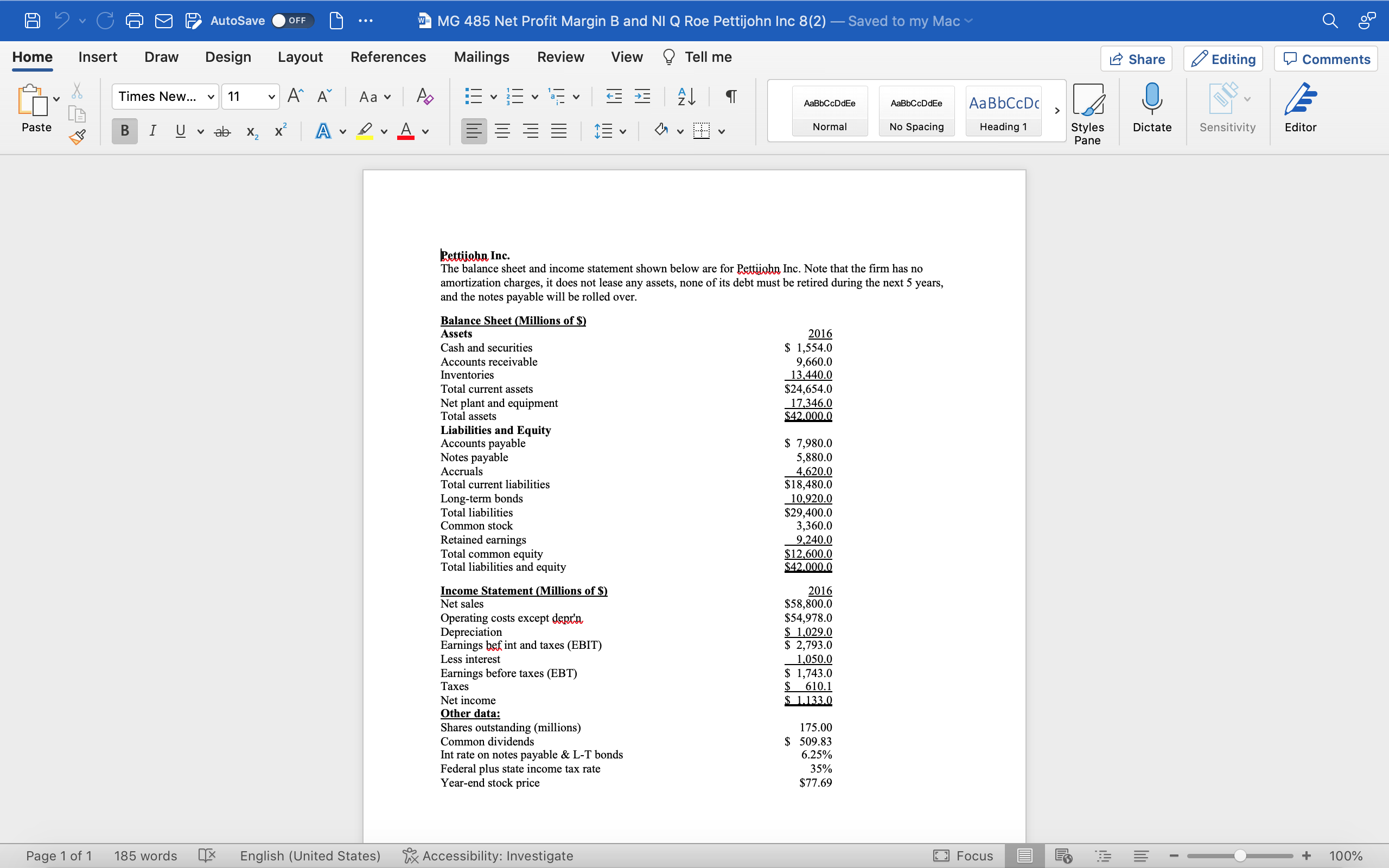Toggle Editing mode button
Image resolution: width=1389 pixels, height=868 pixels.
click(1224, 57)
